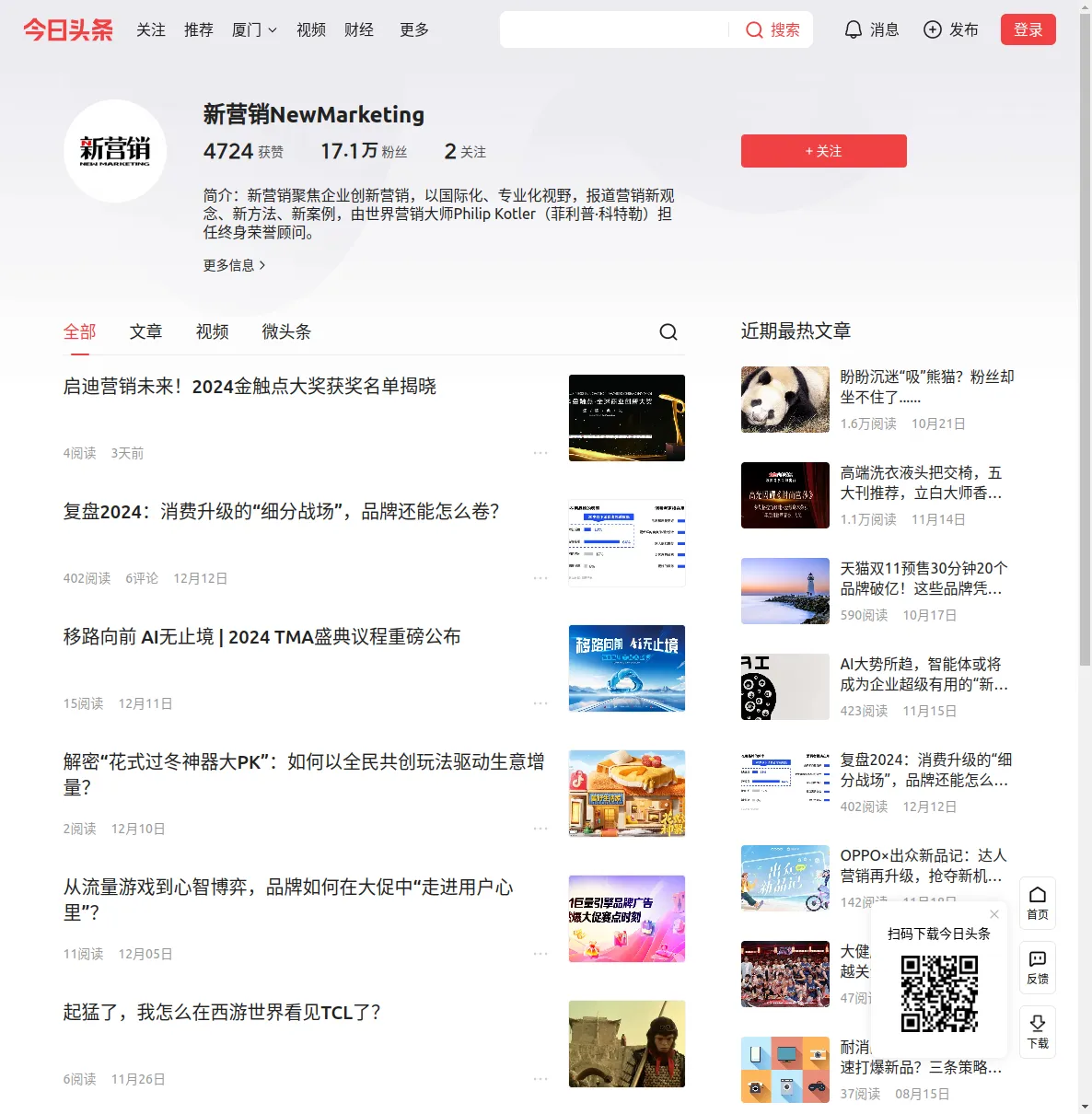
Task: Open more options for 花式过冬神器 article
Action: pos(540,829)
